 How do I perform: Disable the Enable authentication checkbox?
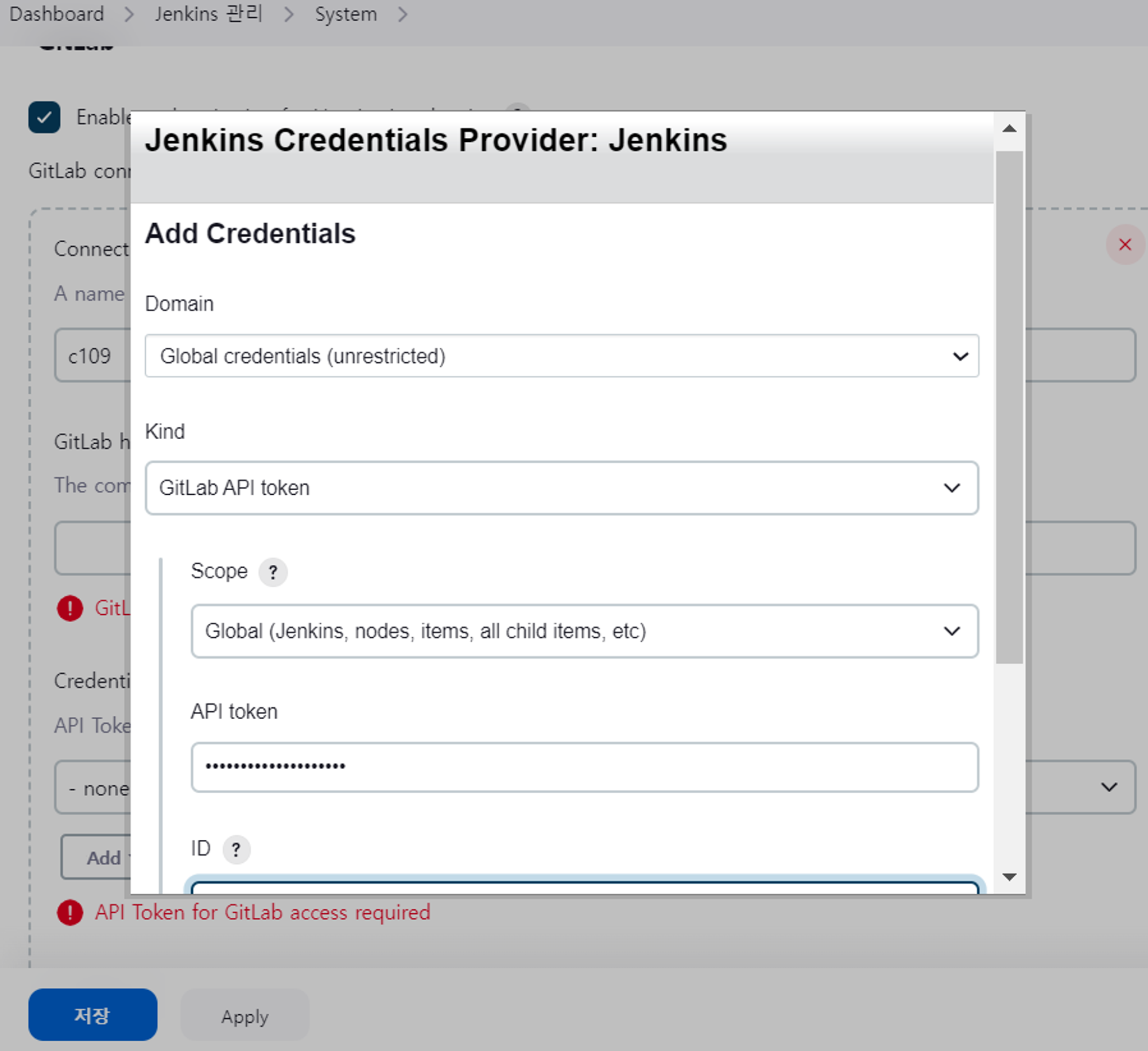44,117
